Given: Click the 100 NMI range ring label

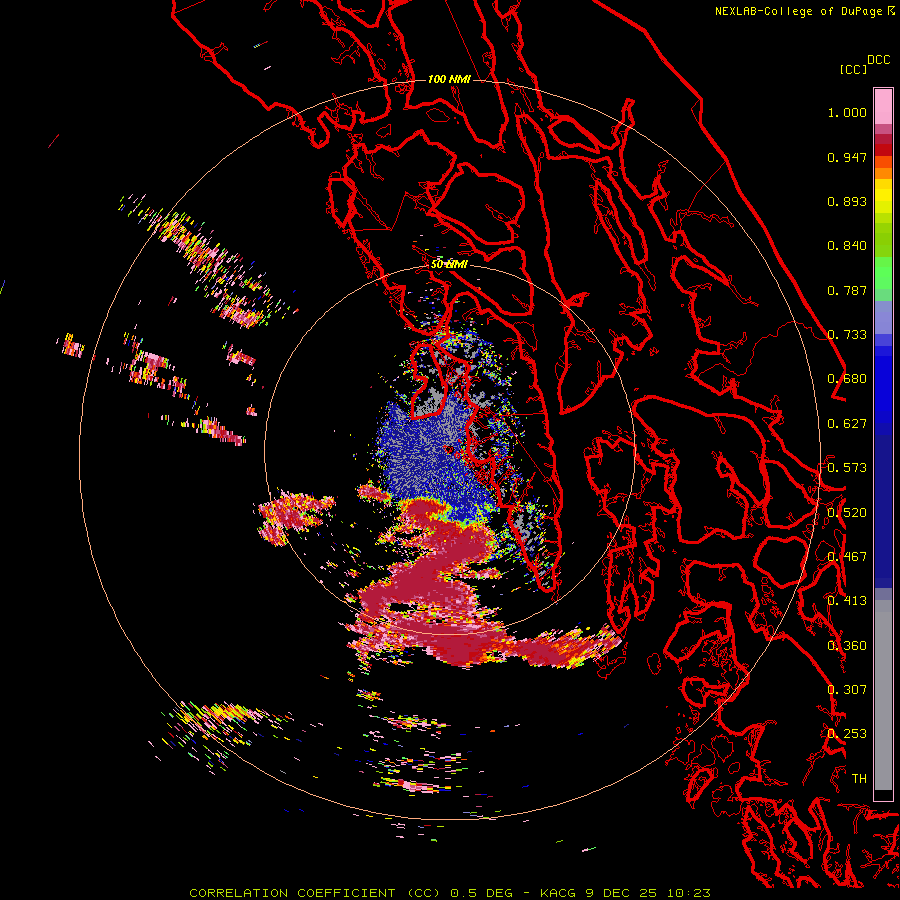Looking at the screenshot, I should pyautogui.click(x=449, y=79).
